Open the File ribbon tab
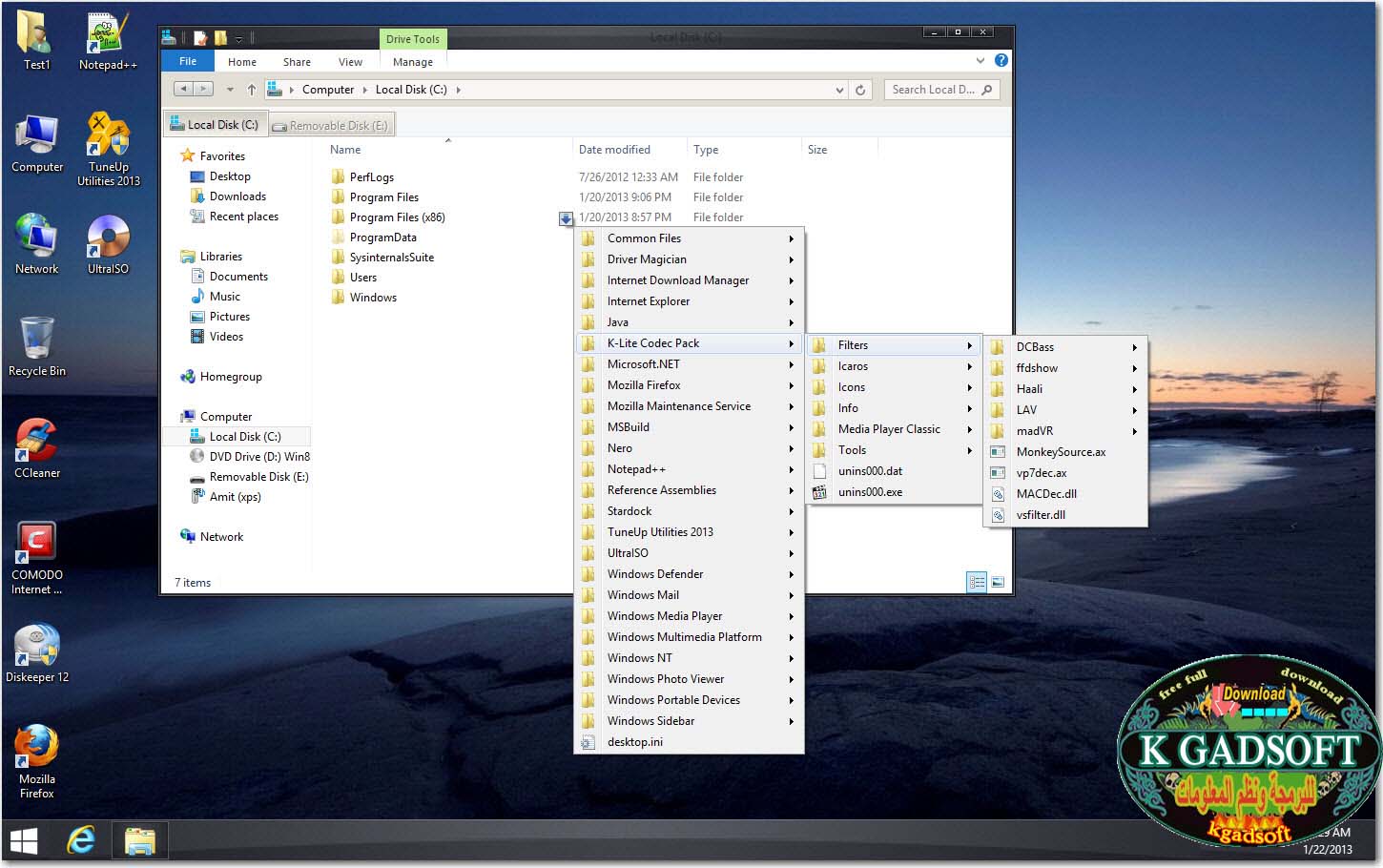 point(188,61)
